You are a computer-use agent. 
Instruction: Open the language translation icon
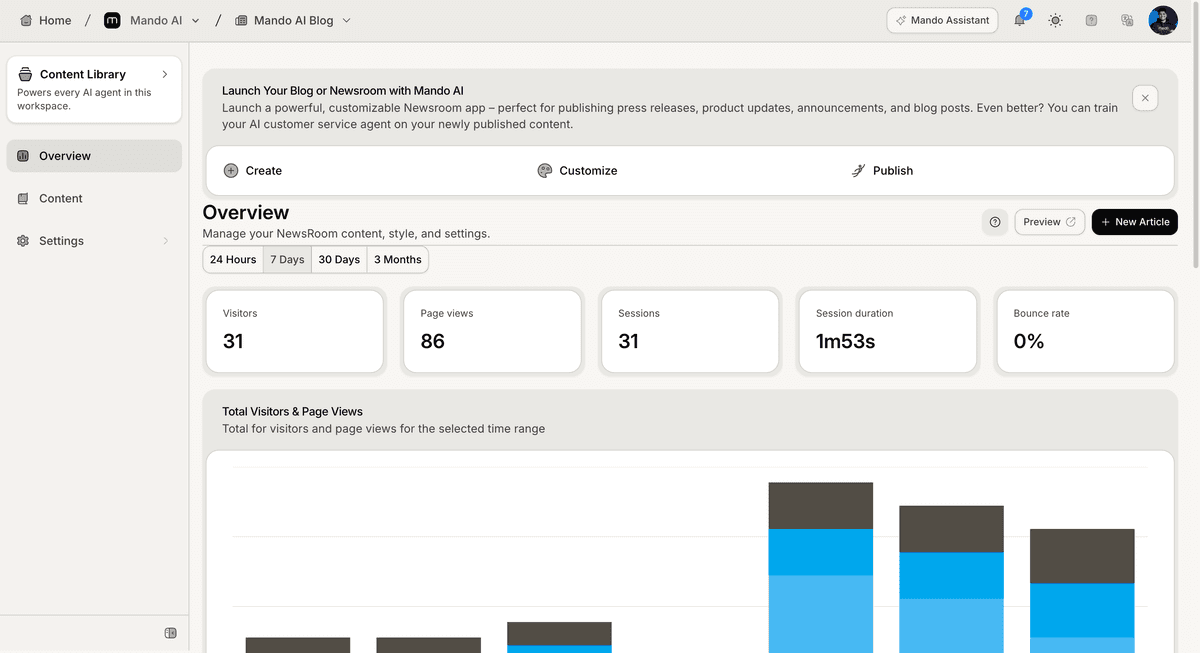(1127, 20)
